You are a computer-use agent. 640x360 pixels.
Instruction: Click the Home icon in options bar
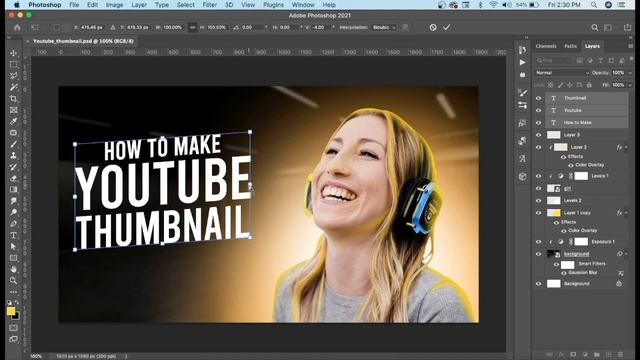(17, 27)
